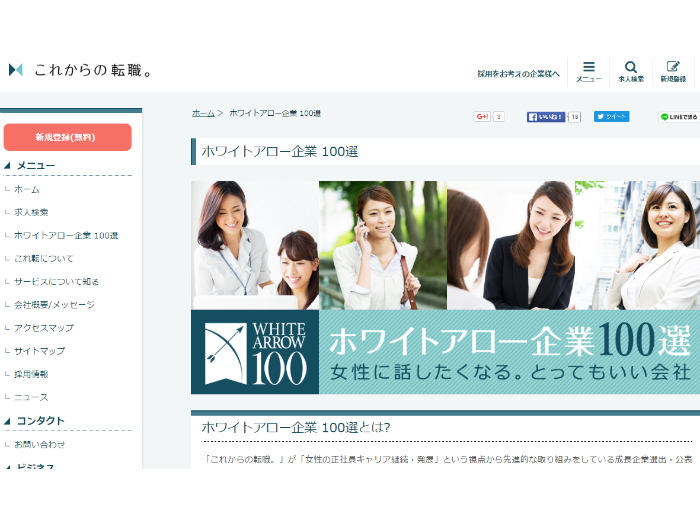This screenshot has width=700, height=525.
Task: Select ホーム in the sidebar menu
Action: tap(27, 189)
